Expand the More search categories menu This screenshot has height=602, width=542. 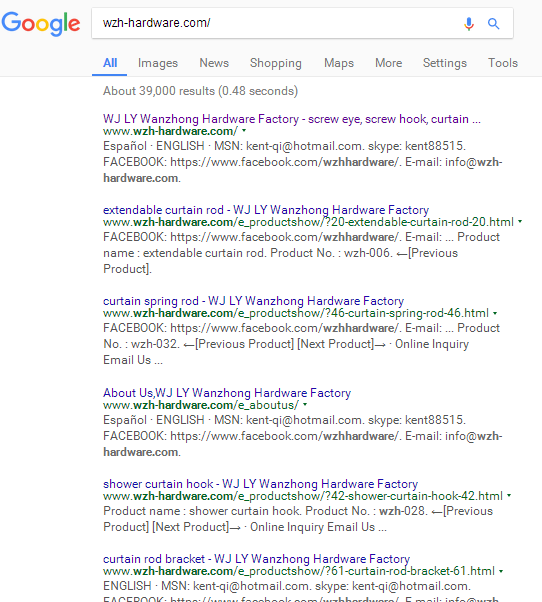coord(388,63)
